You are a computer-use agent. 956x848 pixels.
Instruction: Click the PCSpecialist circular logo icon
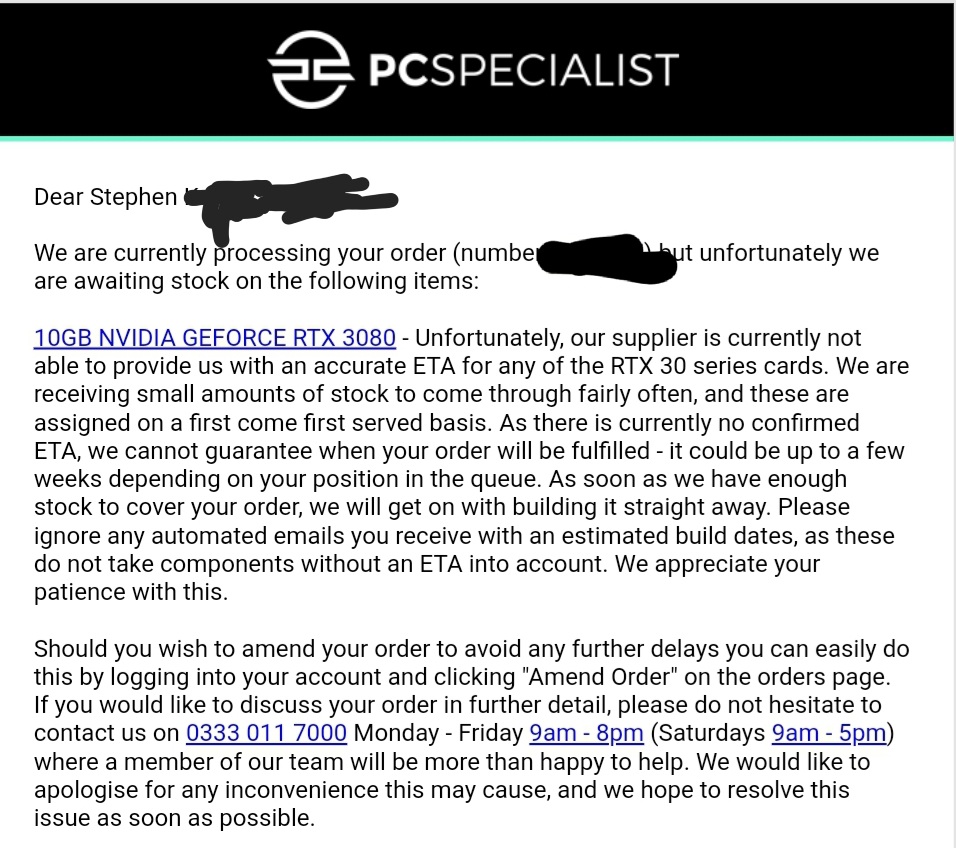point(311,69)
